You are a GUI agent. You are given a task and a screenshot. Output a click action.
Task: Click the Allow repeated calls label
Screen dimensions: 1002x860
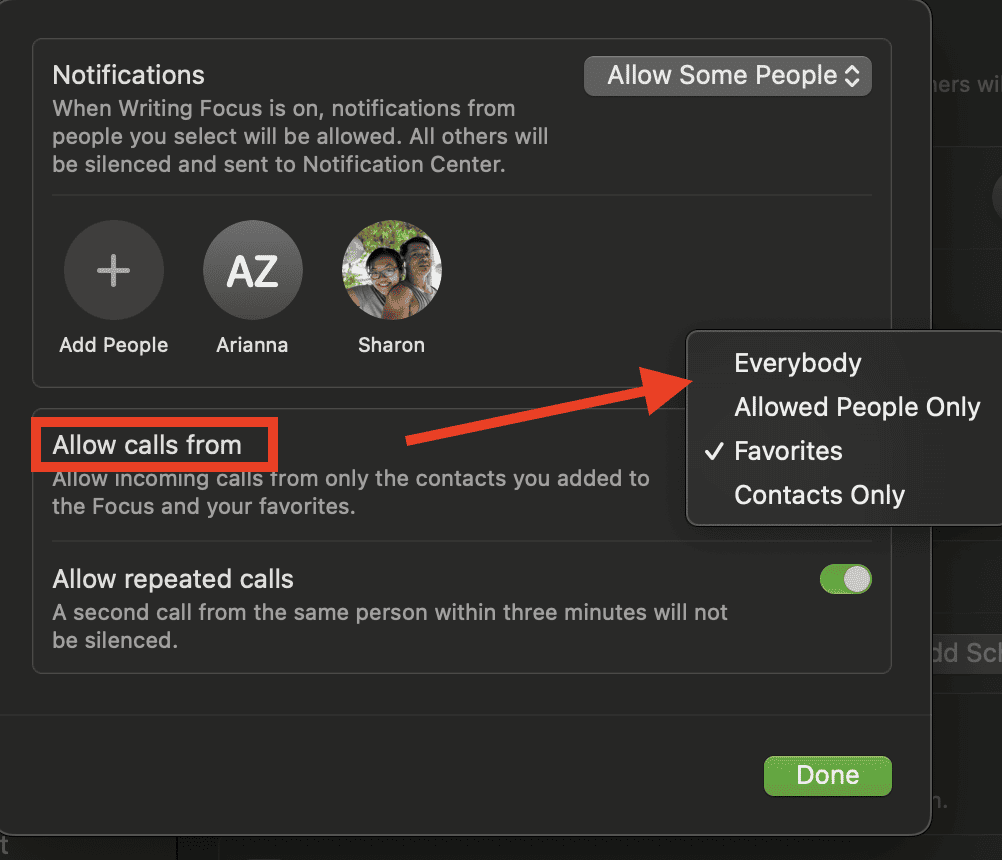(173, 579)
